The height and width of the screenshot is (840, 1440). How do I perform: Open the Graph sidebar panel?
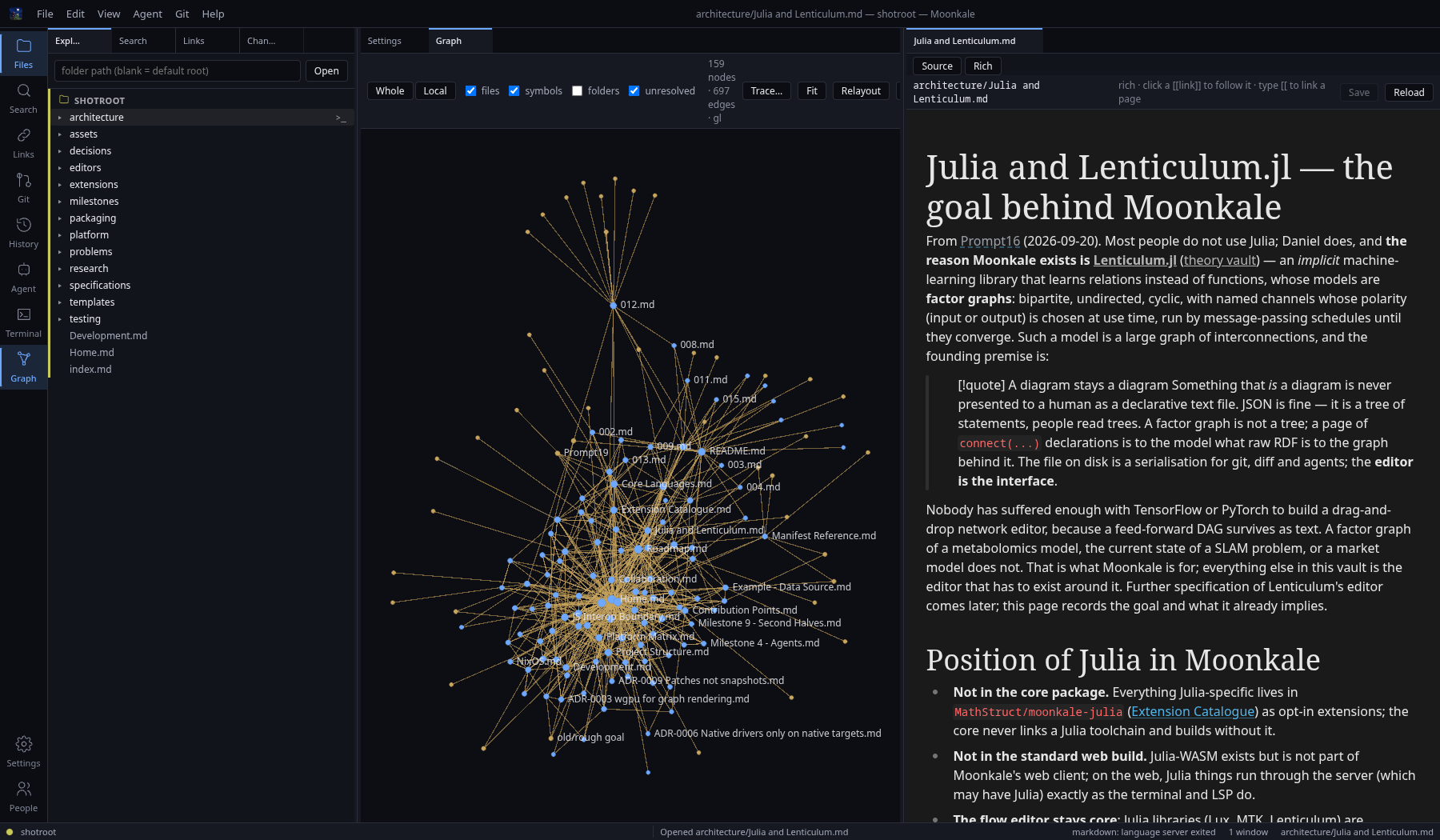(23, 367)
